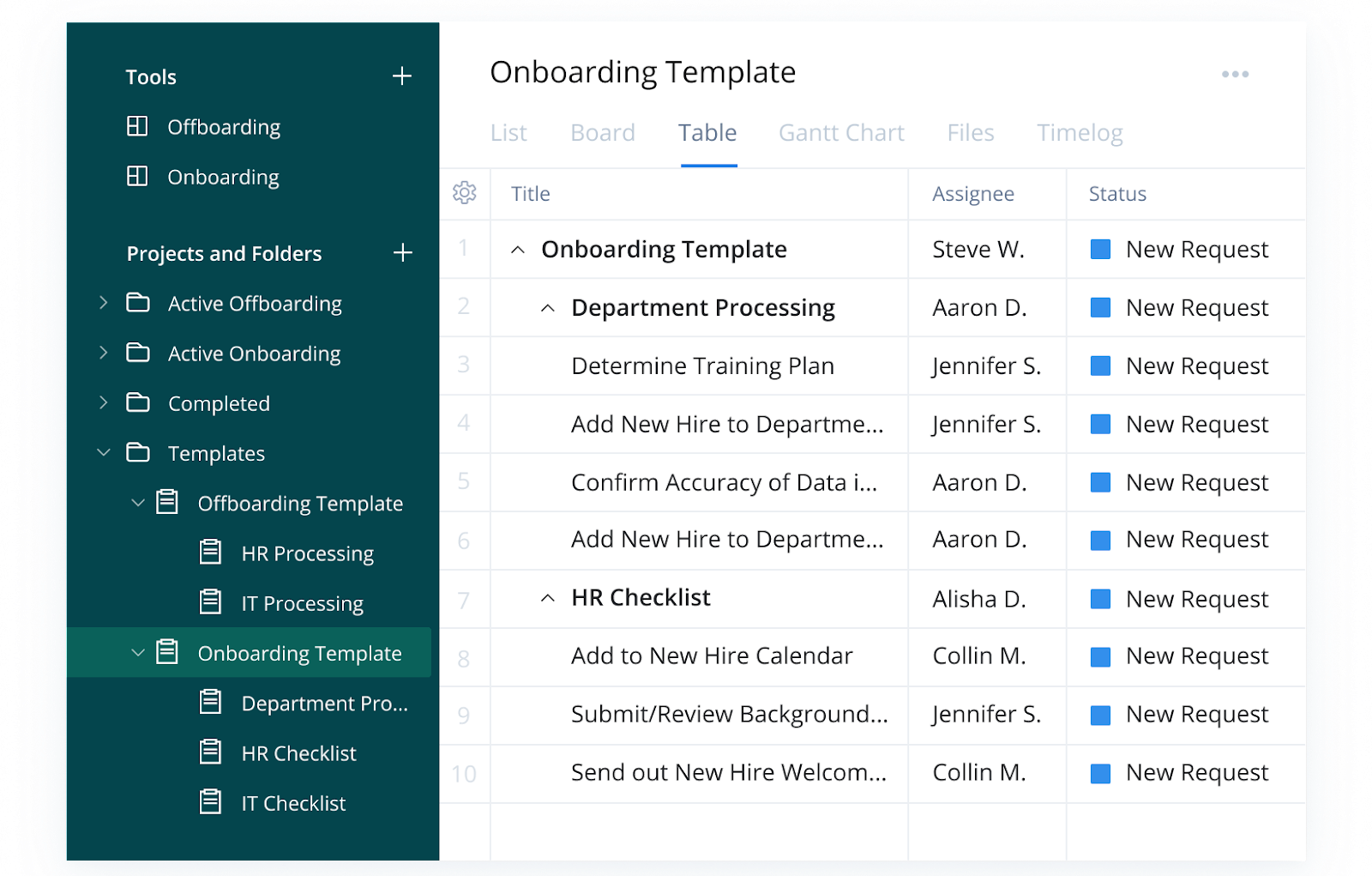
Task: Click the Assignee cell showing Steve W.
Action: 978,249
